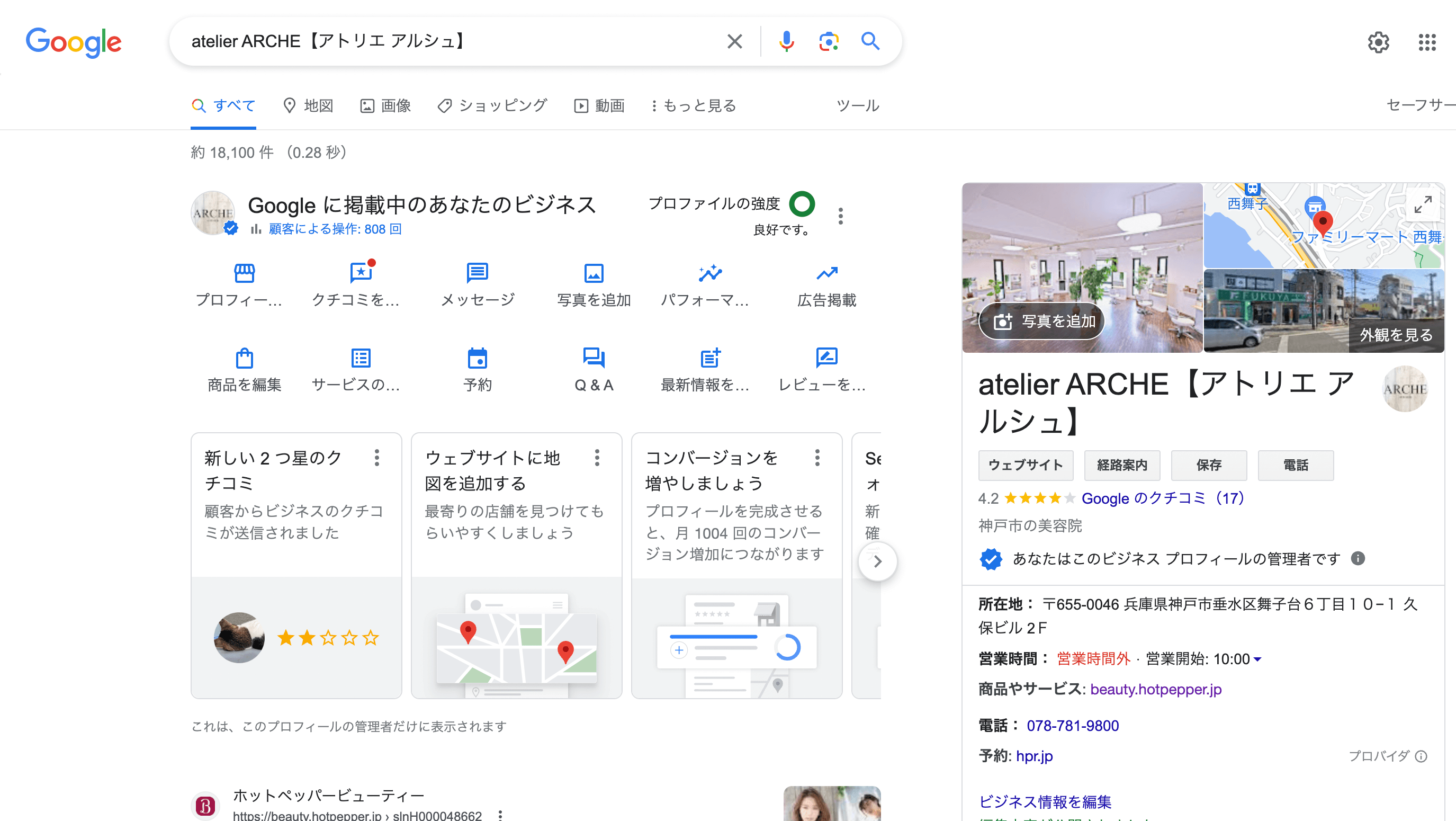The width and height of the screenshot is (1456, 821).
Task: Open ビジネス情報を編集 link
Action: click(1045, 801)
